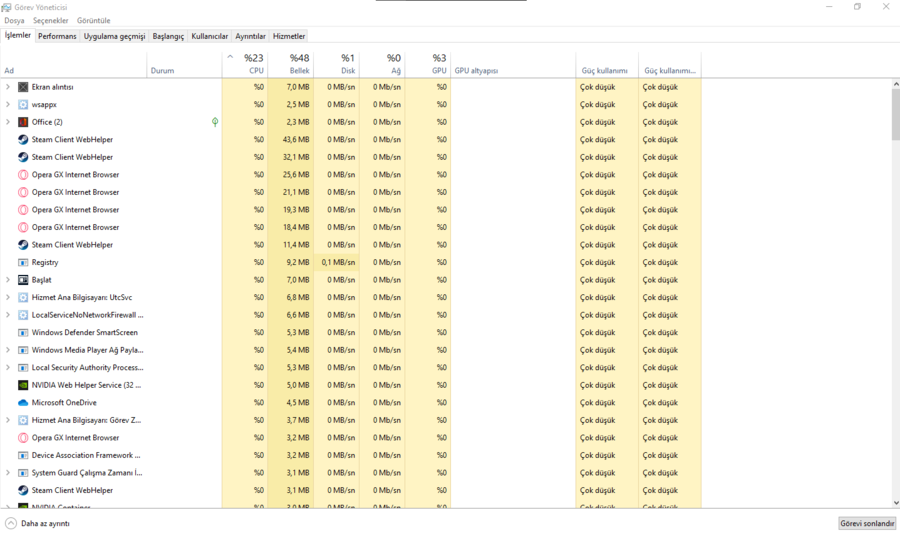Expand the Office (2) process group

pos(7,122)
